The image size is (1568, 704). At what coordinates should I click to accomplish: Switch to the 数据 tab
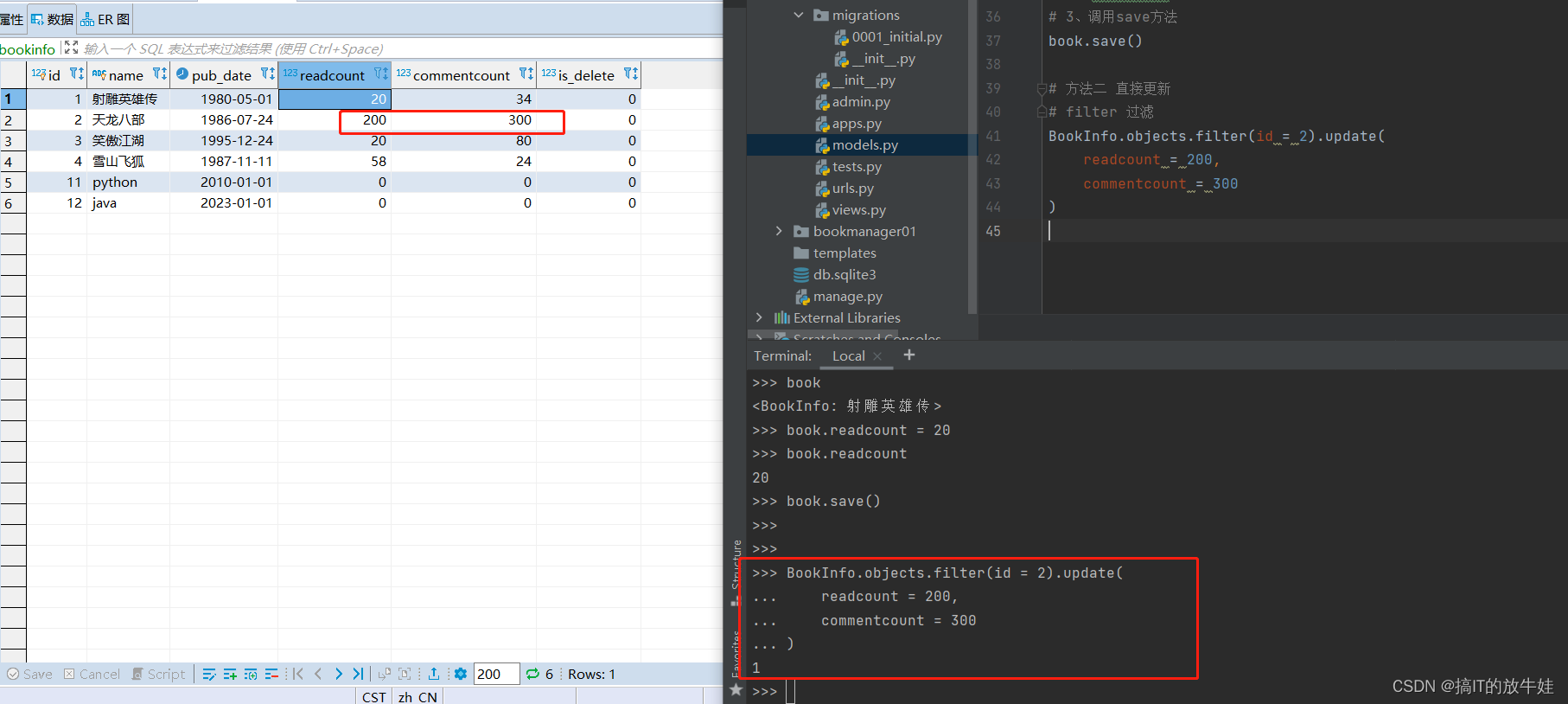click(53, 19)
